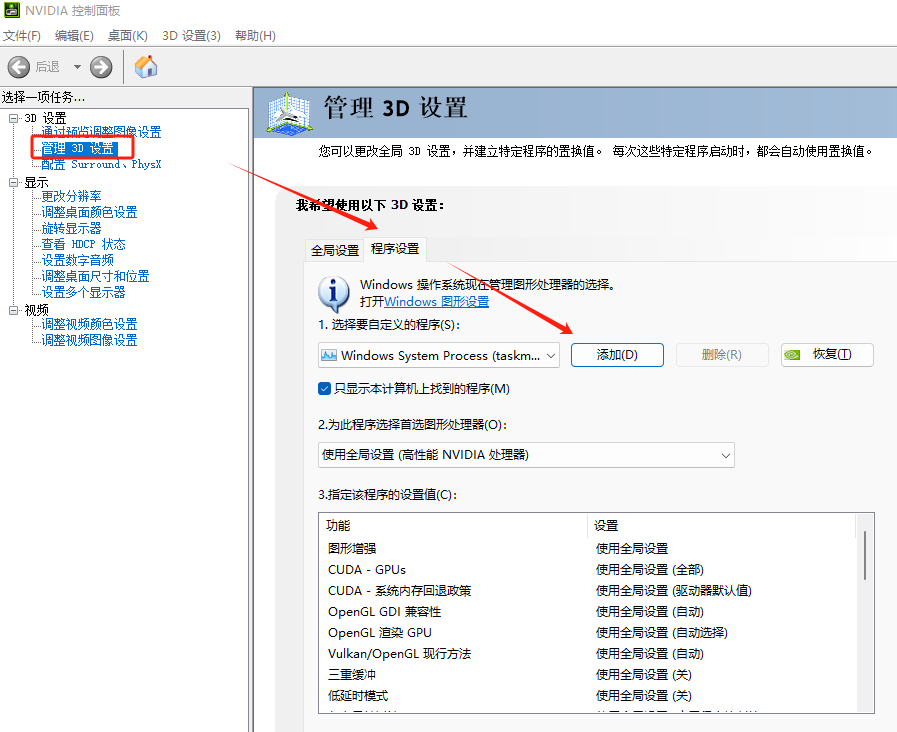Open the 文件(F) menu
This screenshot has width=897, height=732.
tap(22, 35)
